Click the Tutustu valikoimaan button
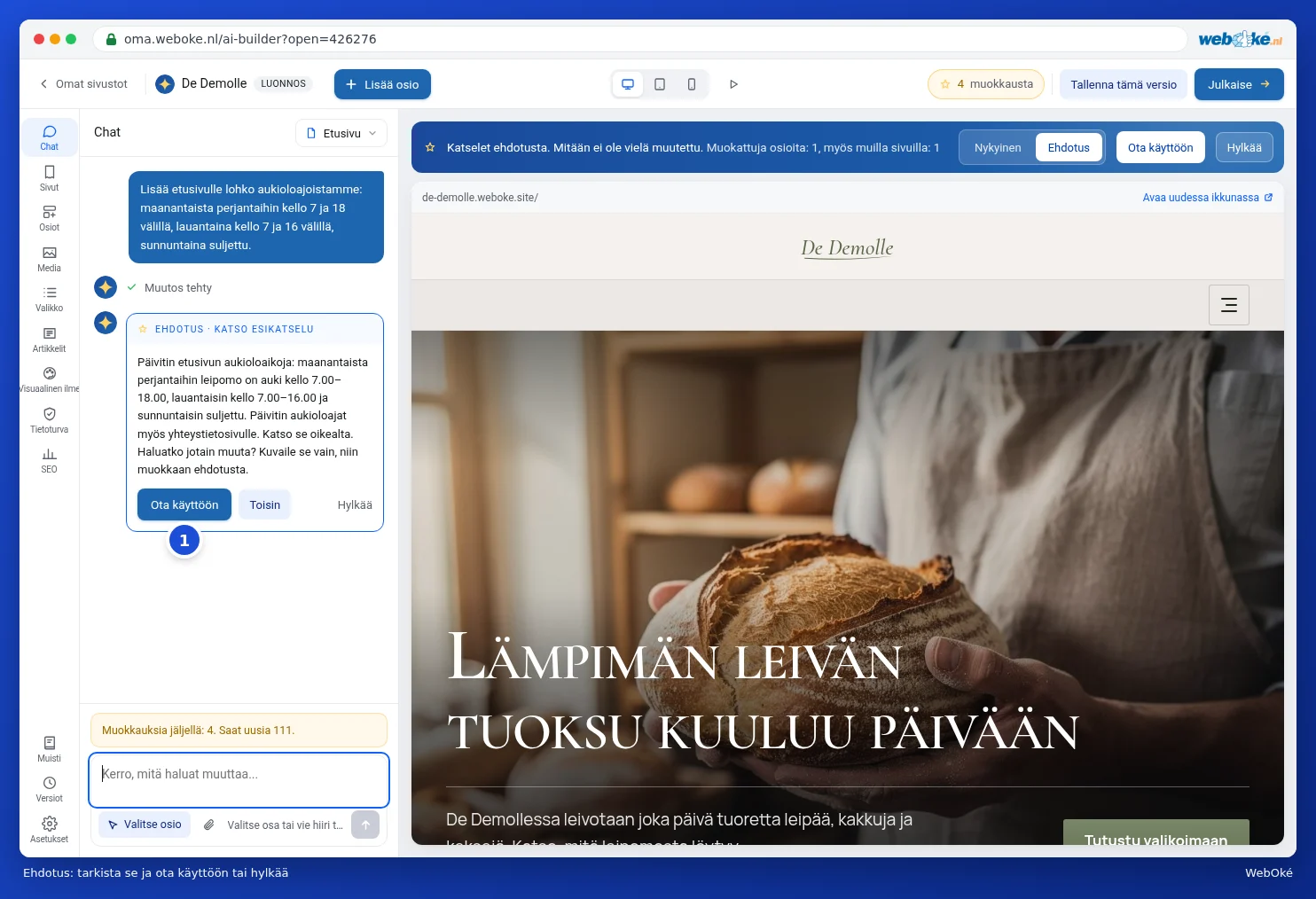Screen dimensions: 1316x899 coord(1155,833)
